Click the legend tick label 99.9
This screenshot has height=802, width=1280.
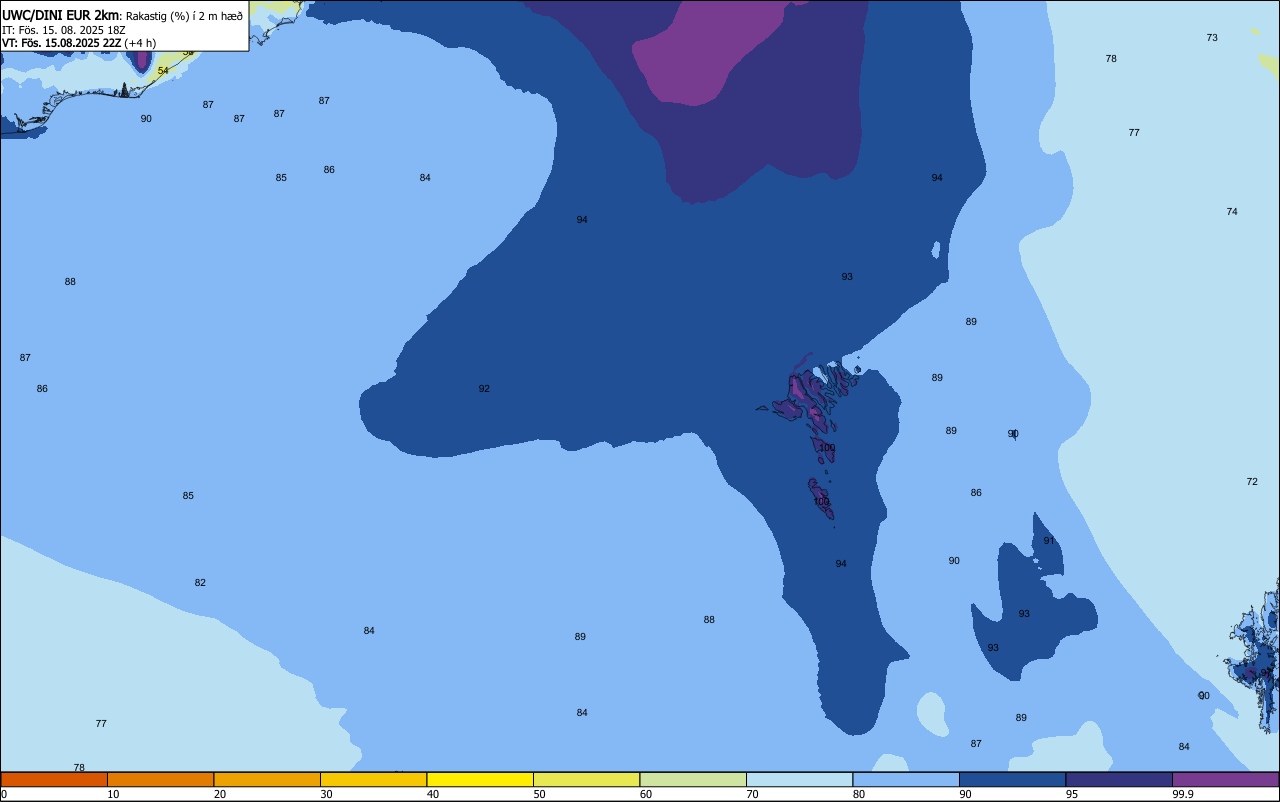(x=1184, y=794)
